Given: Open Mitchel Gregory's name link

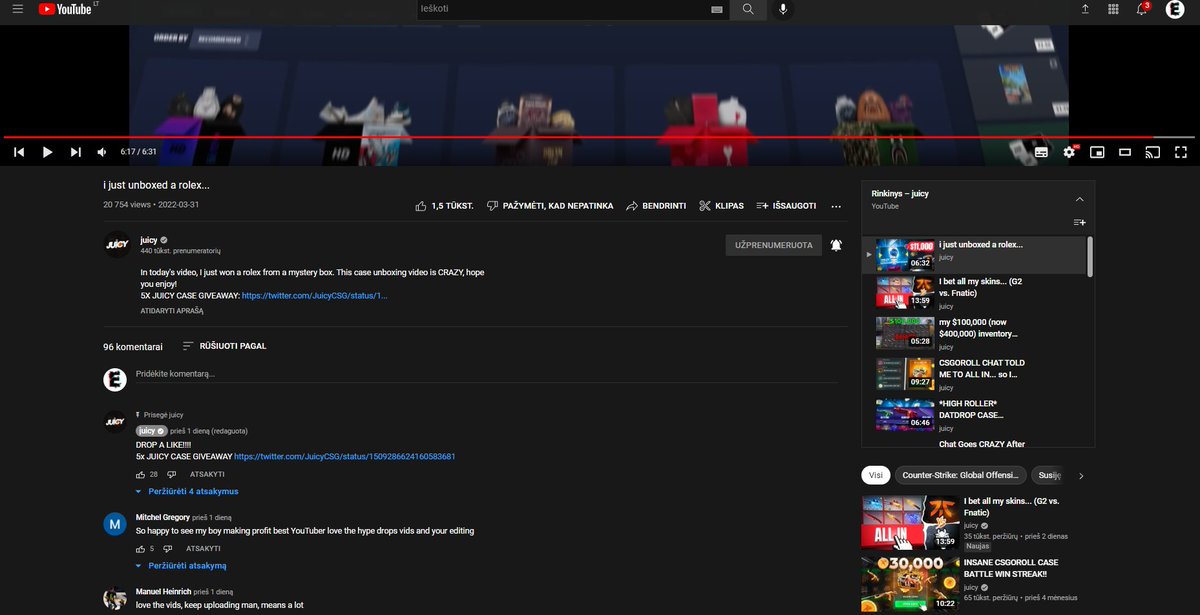Looking at the screenshot, I should point(163,517).
